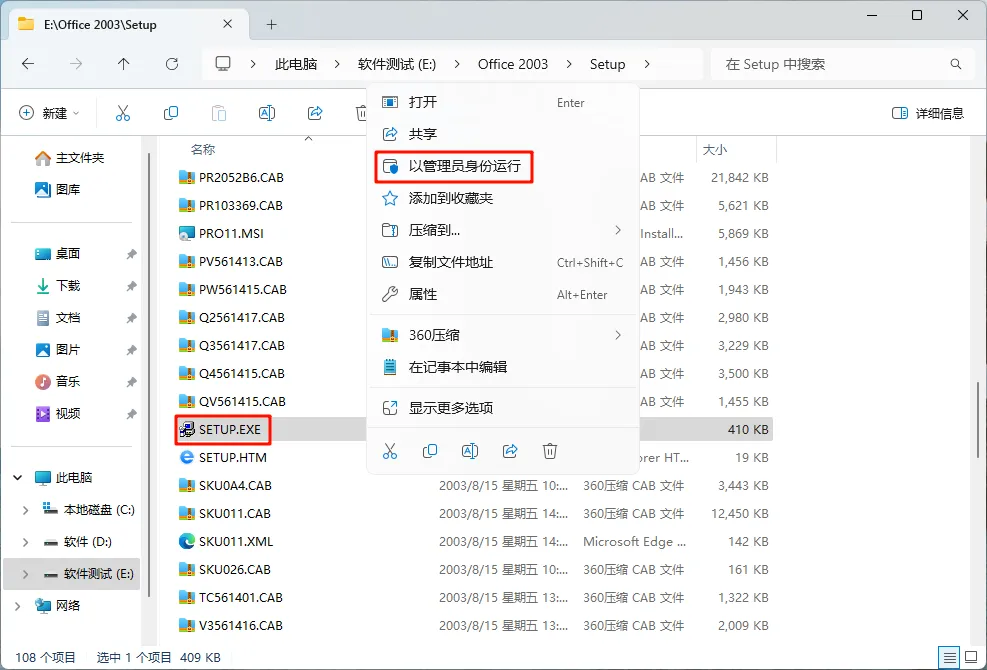Click the navigation pane scrollbar

[x=149, y=375]
